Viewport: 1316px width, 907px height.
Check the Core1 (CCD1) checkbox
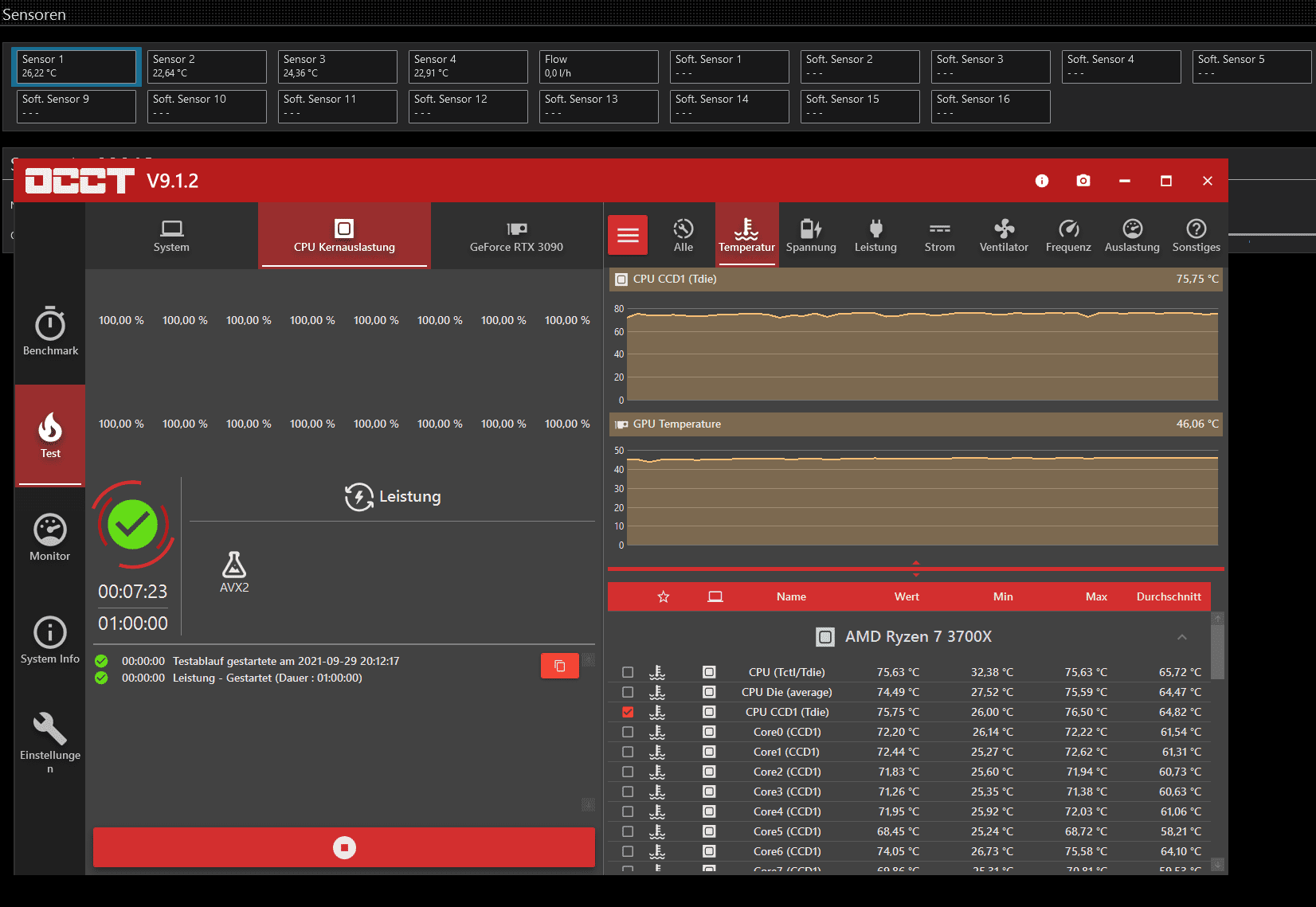[628, 752]
